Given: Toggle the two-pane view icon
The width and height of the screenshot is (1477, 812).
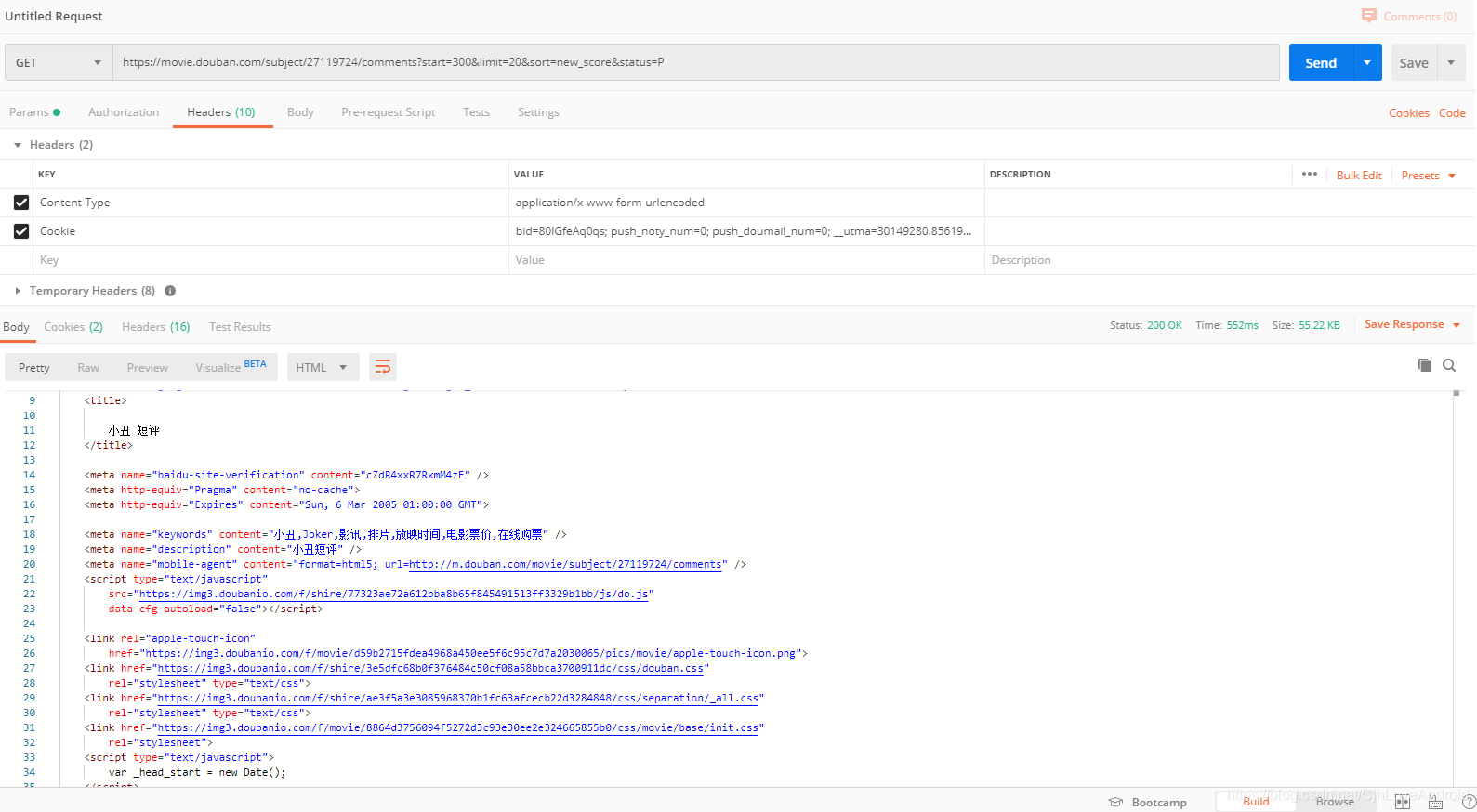Looking at the screenshot, I should pos(1403,802).
